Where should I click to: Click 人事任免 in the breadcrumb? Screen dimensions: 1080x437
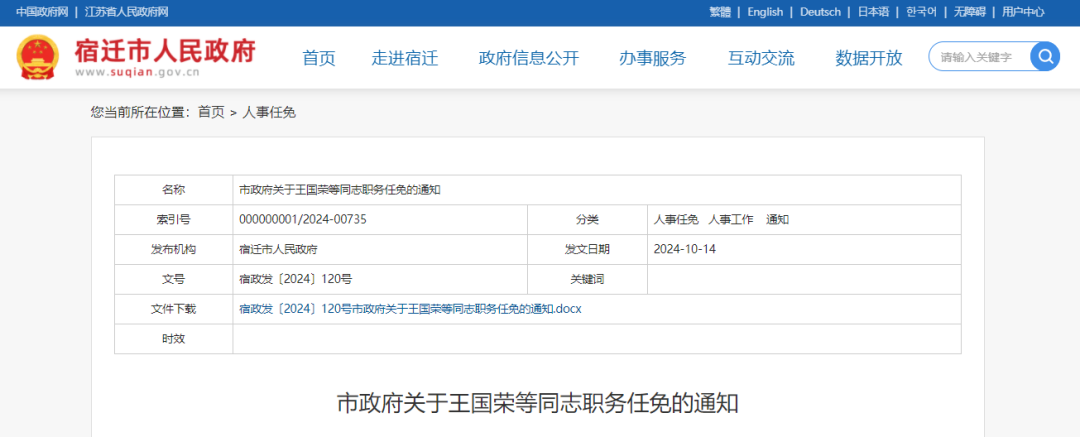pyautogui.click(x=269, y=112)
